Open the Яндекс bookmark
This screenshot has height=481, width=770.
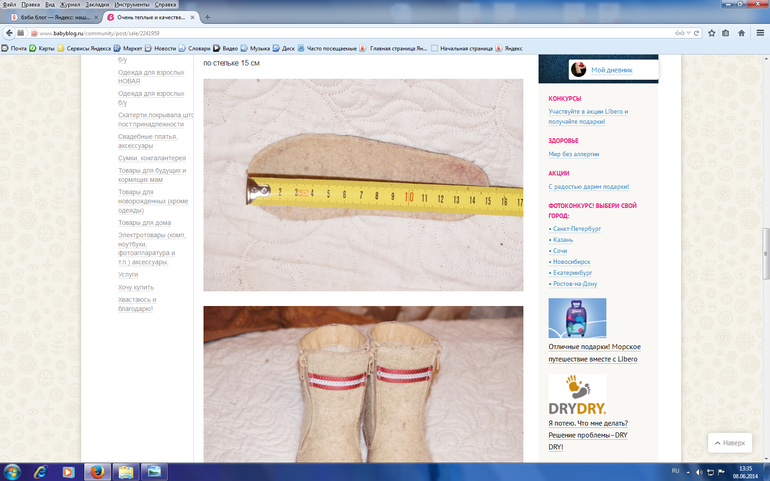click(509, 48)
